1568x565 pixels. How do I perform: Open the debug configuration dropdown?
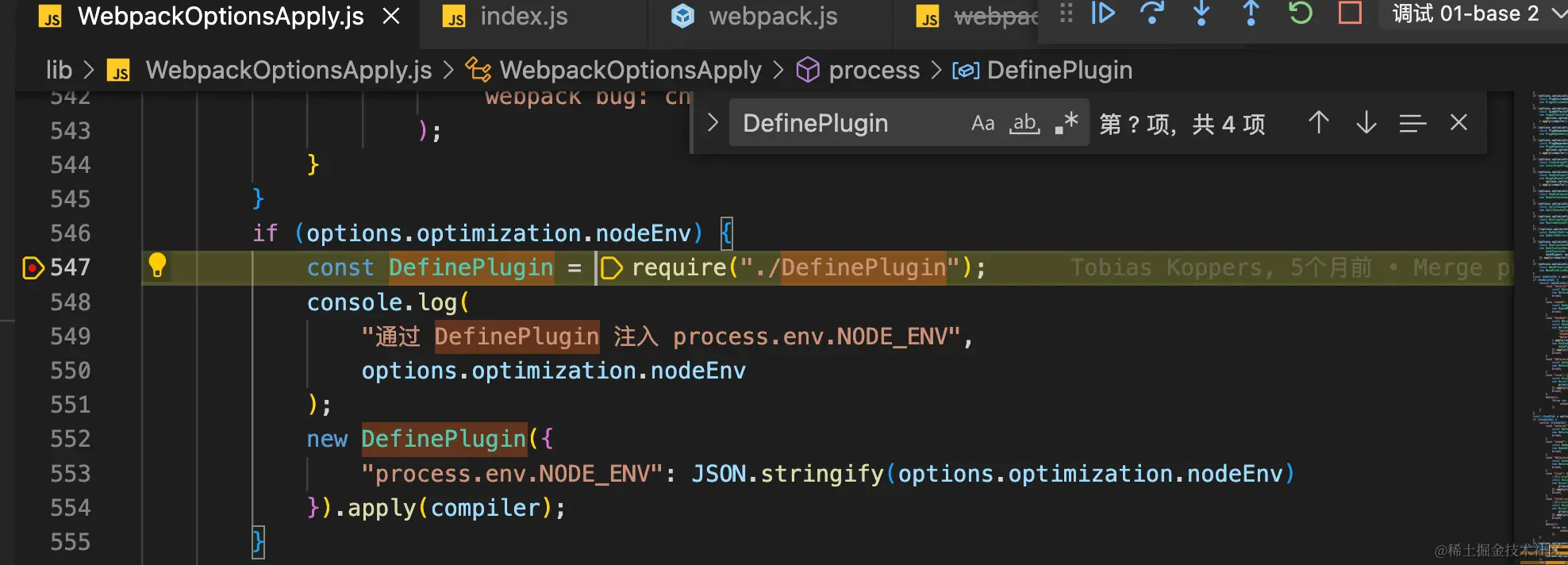point(1558,14)
